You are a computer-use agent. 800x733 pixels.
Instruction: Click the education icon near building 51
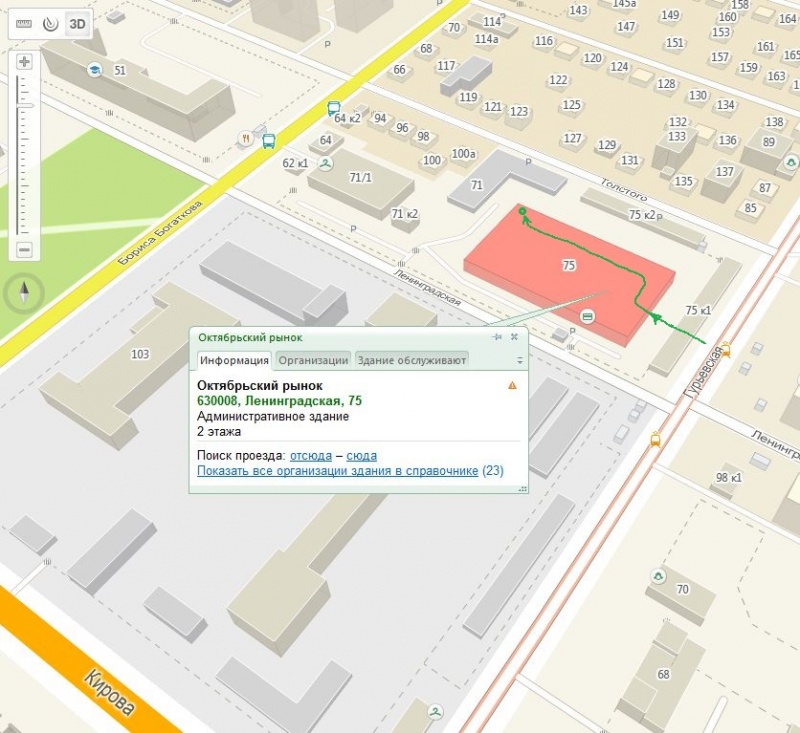tap(95, 69)
